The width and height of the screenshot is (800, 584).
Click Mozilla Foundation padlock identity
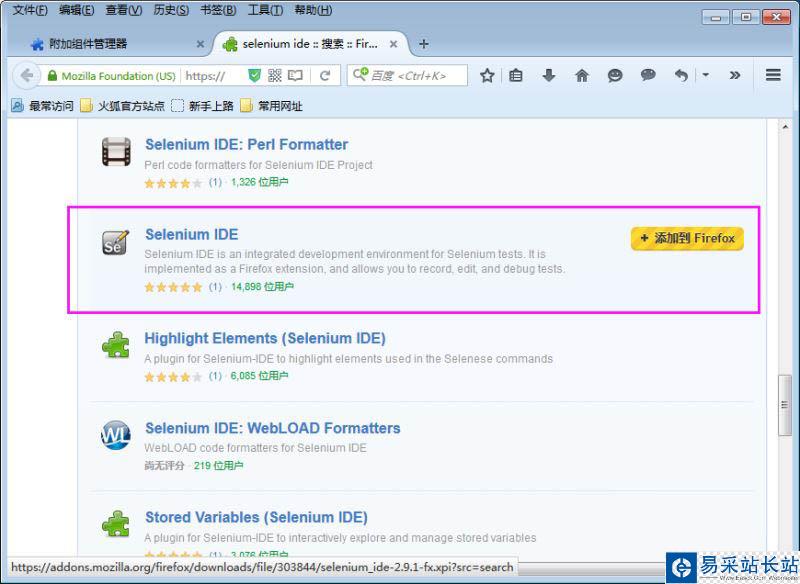[111, 76]
